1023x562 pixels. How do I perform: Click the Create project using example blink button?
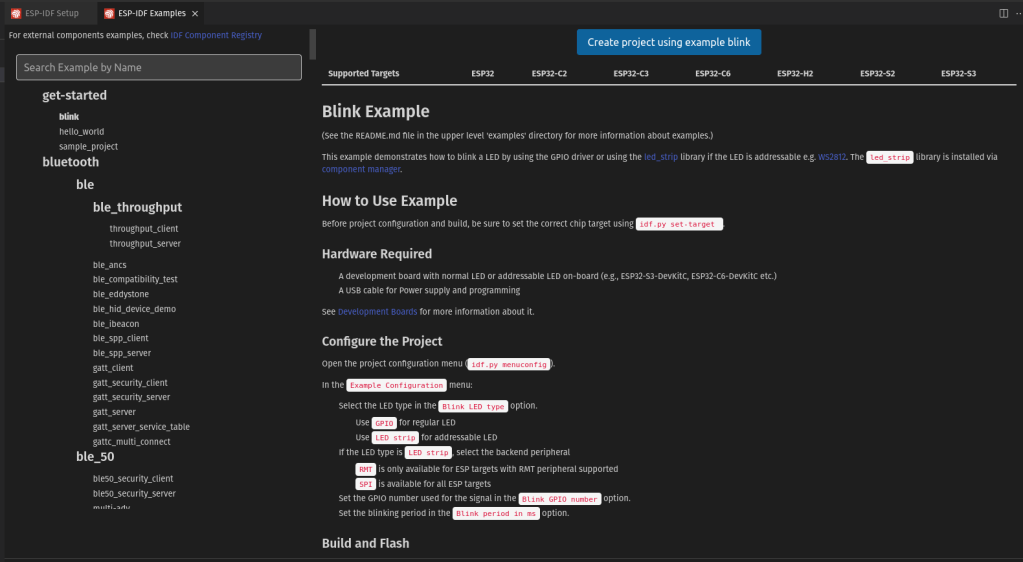[x=669, y=42]
